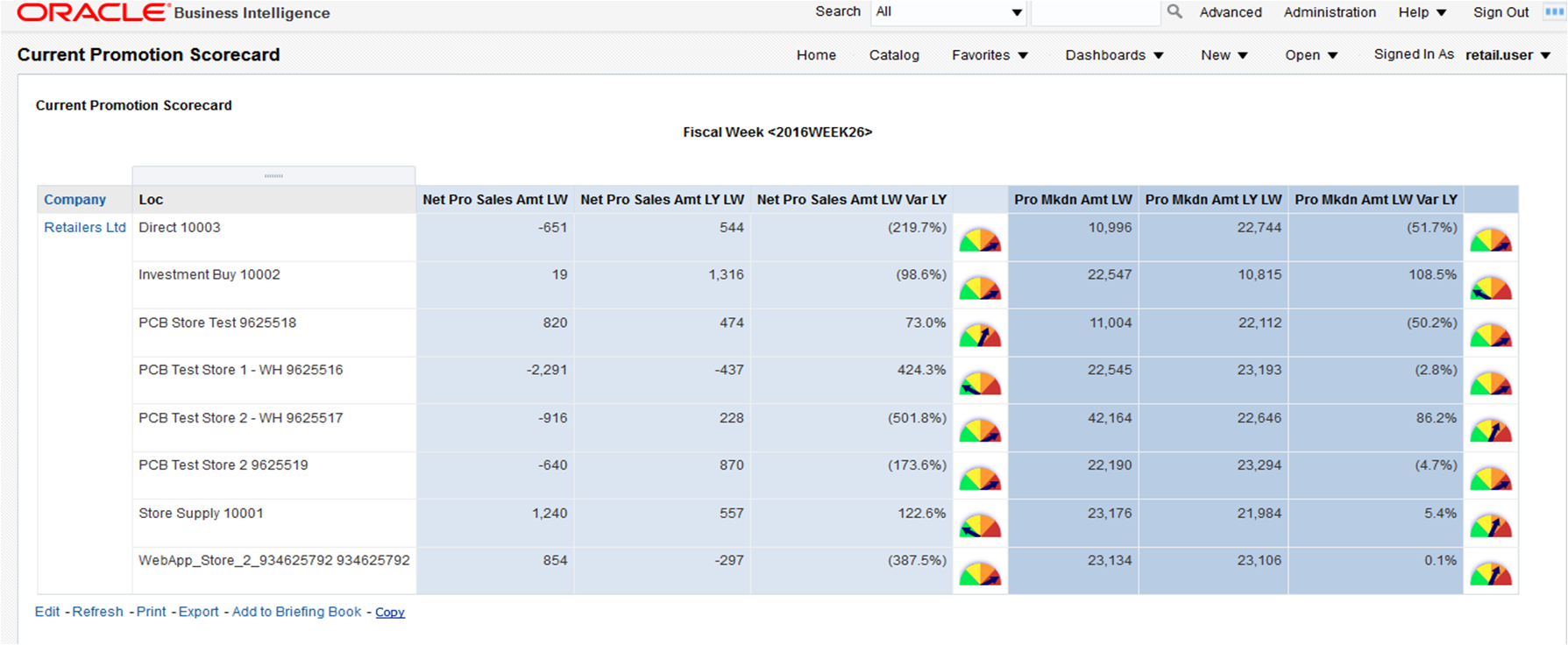The width and height of the screenshot is (1568, 645).
Task: Click gauge for PCB Store Test 9625518 sales variance
Action: click(980, 335)
